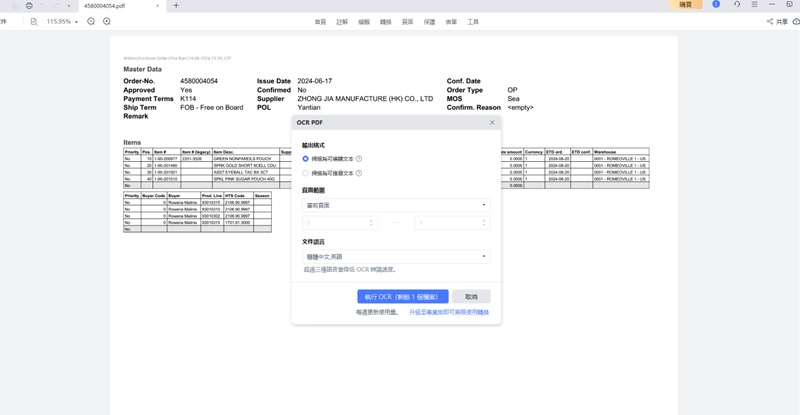Image resolution: width=800 pixels, height=415 pixels.
Task: Open the hamburger menu icon in title bar
Action: coord(754,5)
